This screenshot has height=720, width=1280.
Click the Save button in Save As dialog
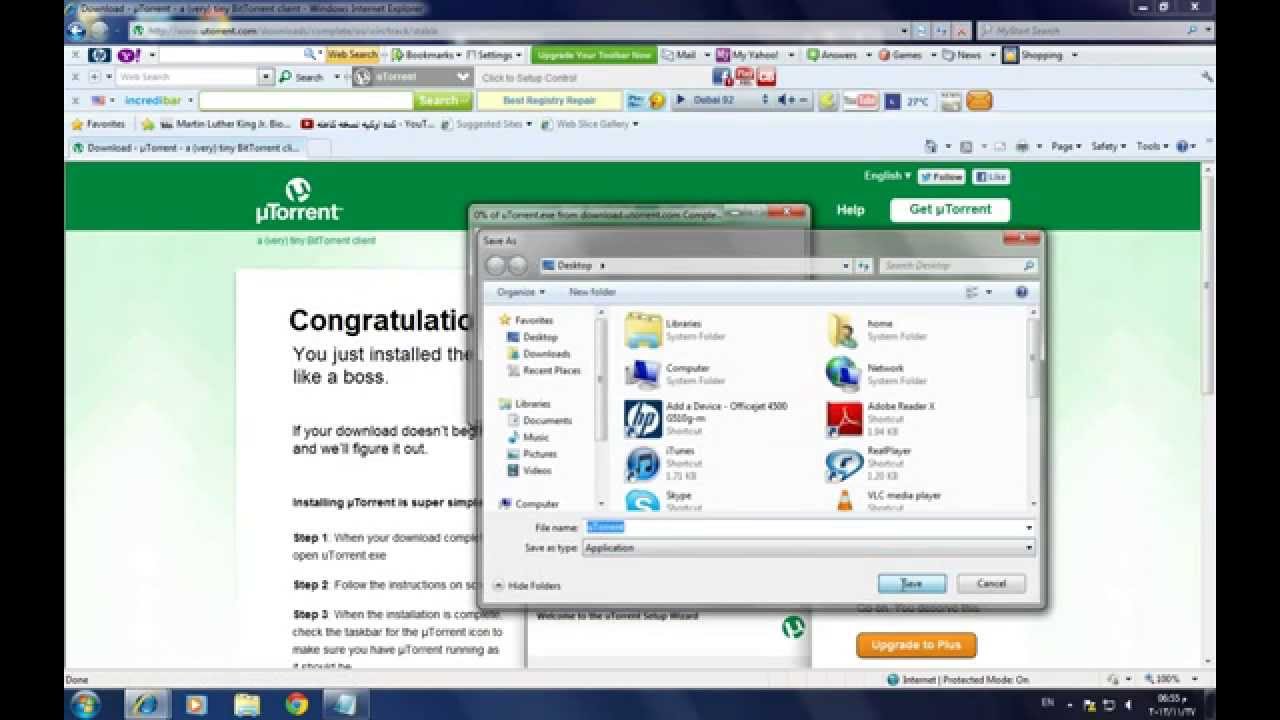pos(912,584)
